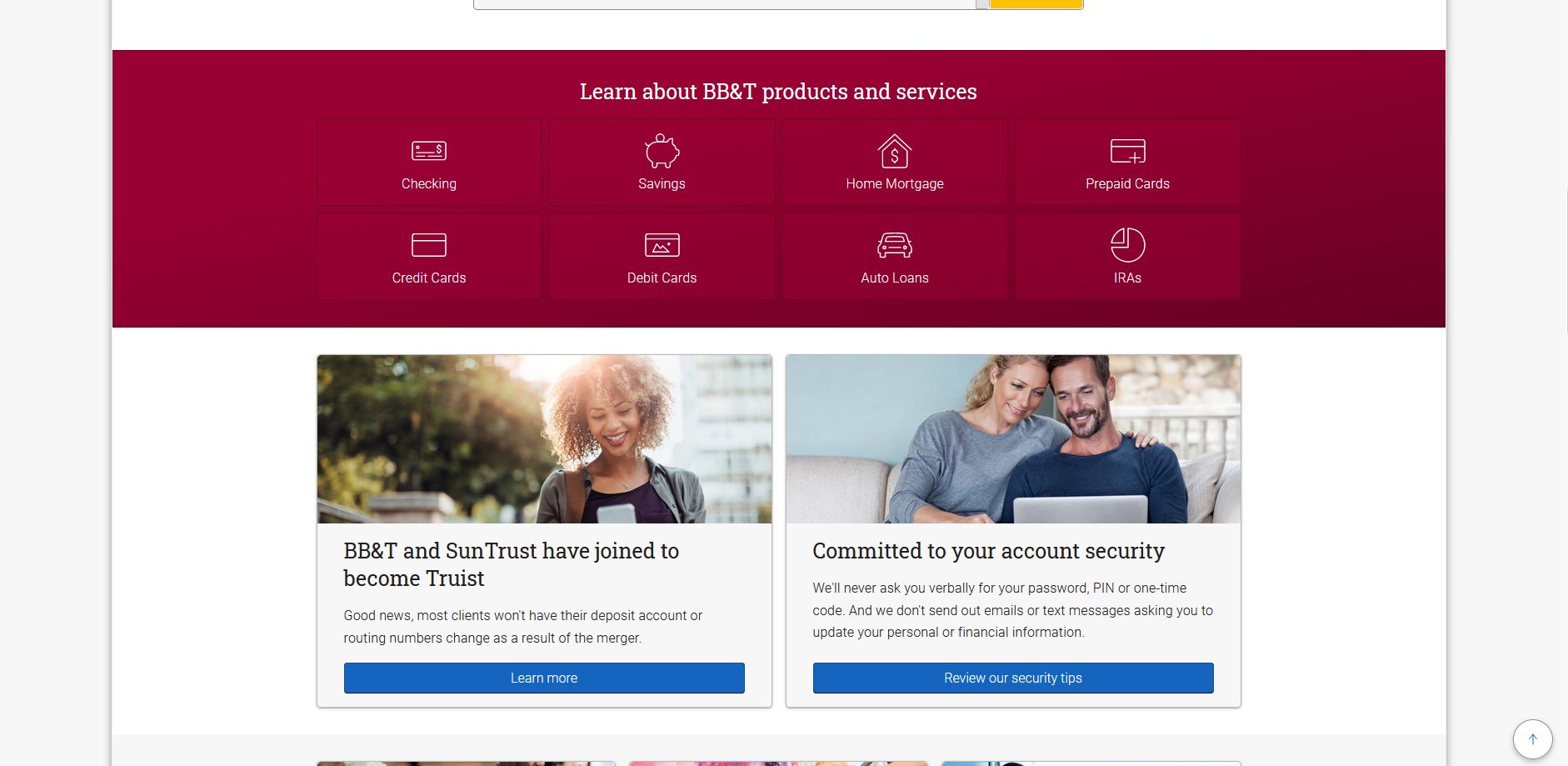The image size is (1568, 766).
Task: Click the couple with laptop photo
Action: [1013, 439]
